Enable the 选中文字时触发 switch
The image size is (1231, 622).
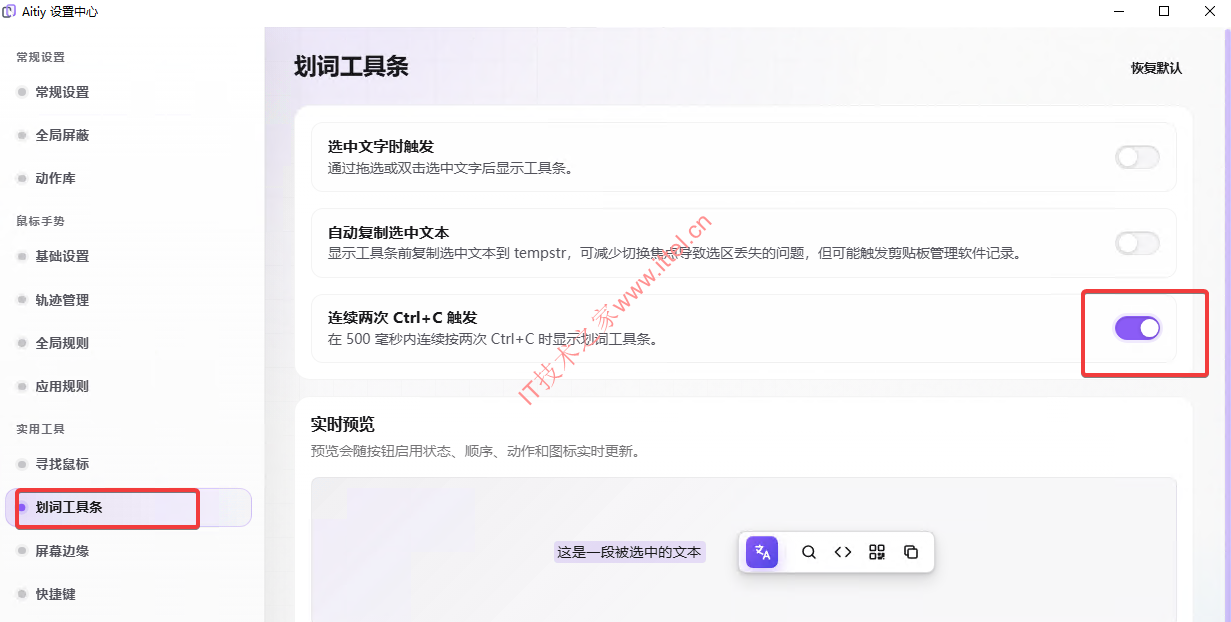(x=1137, y=157)
